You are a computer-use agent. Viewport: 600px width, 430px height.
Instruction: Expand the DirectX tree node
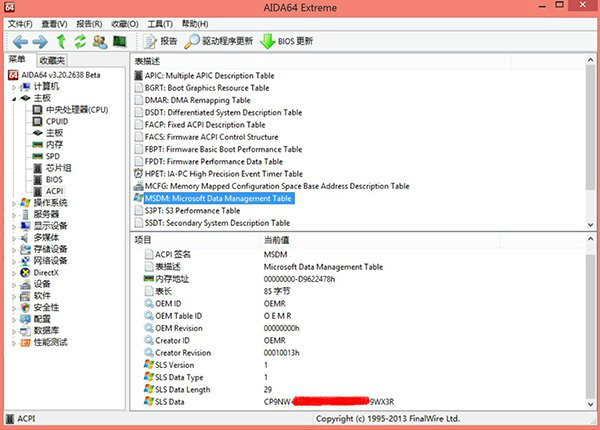[x=14, y=273]
